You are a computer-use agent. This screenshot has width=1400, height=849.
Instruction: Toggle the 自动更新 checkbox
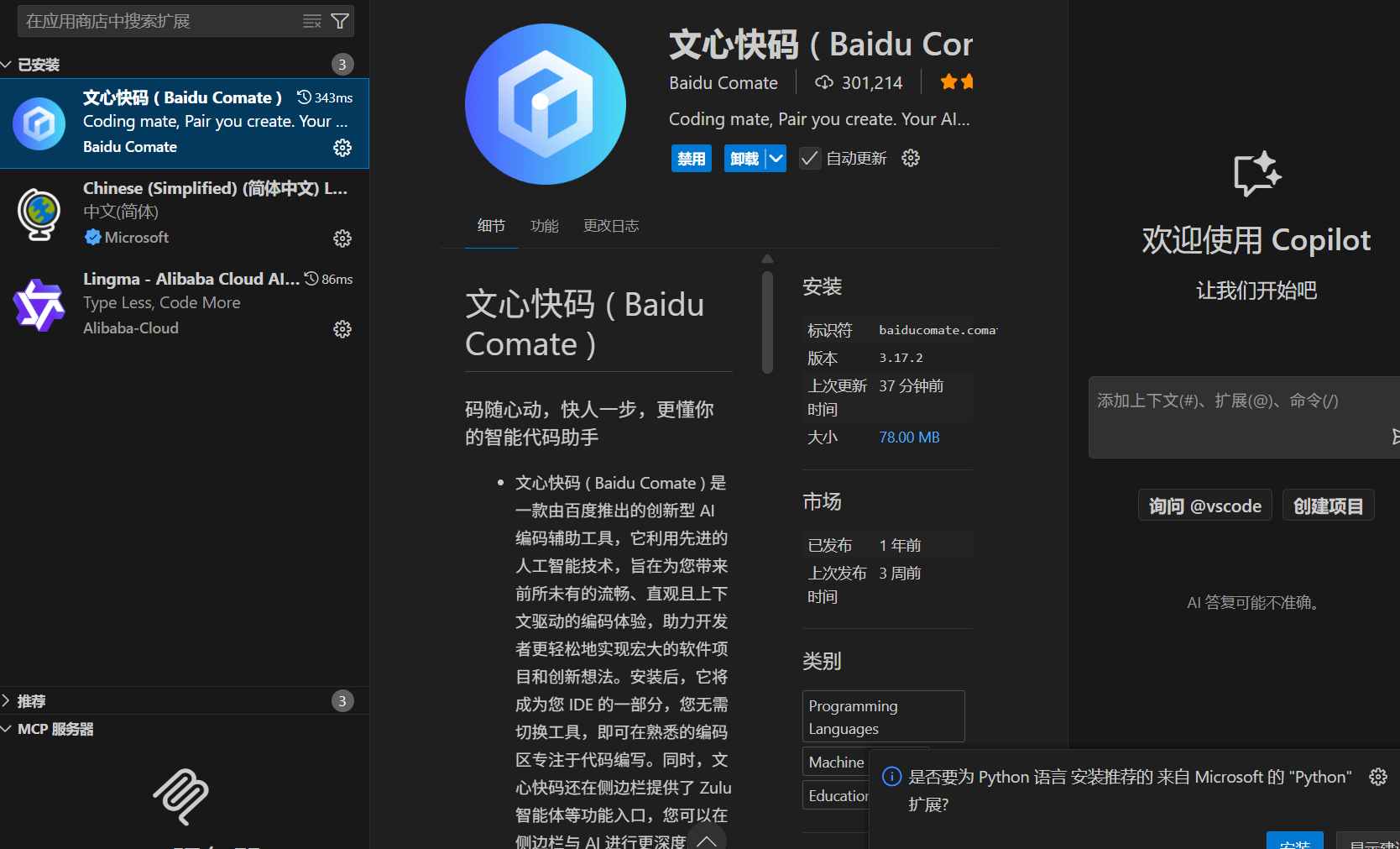pos(810,158)
